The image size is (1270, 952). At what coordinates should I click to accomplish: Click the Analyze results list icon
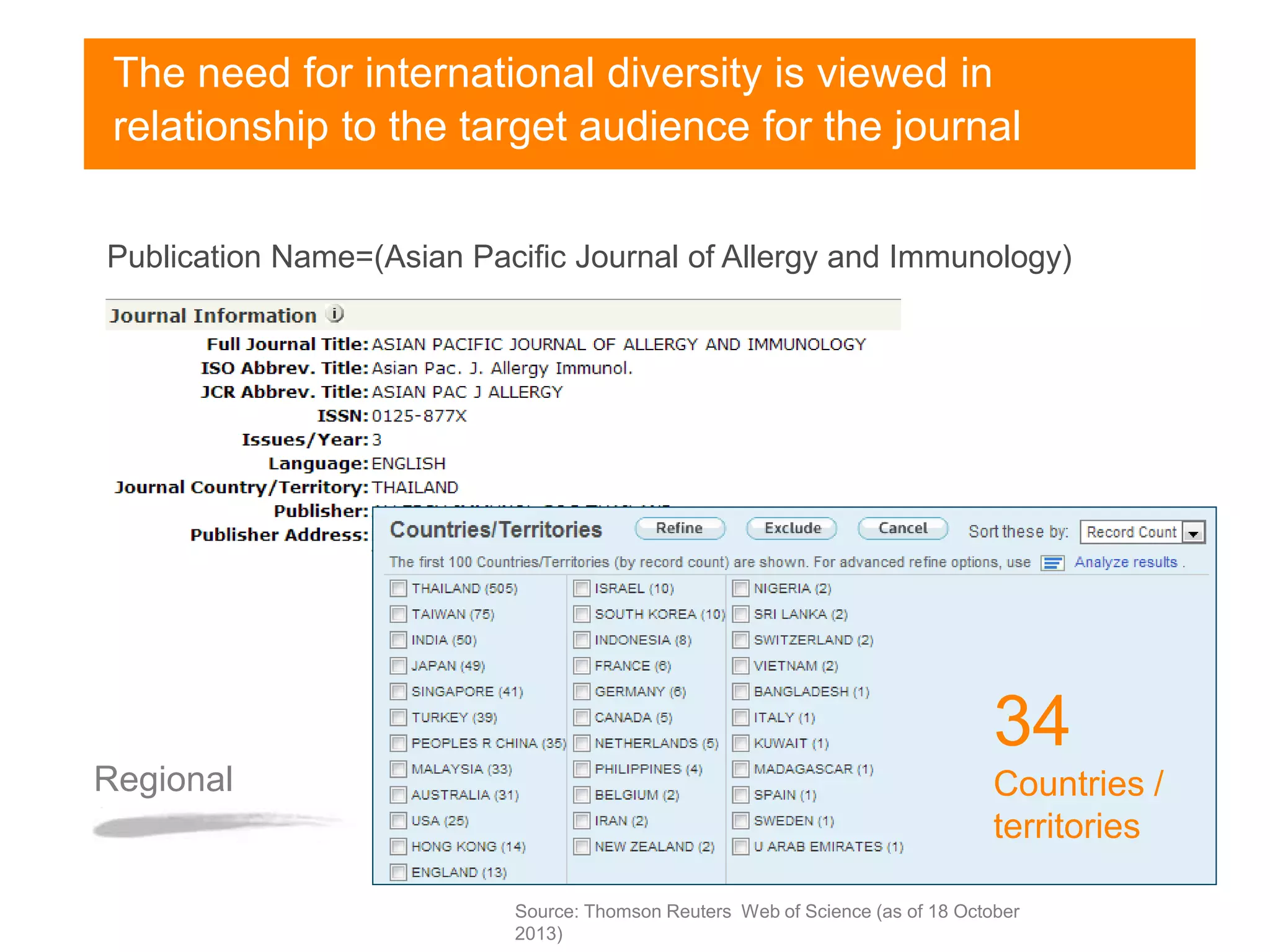point(1052,563)
